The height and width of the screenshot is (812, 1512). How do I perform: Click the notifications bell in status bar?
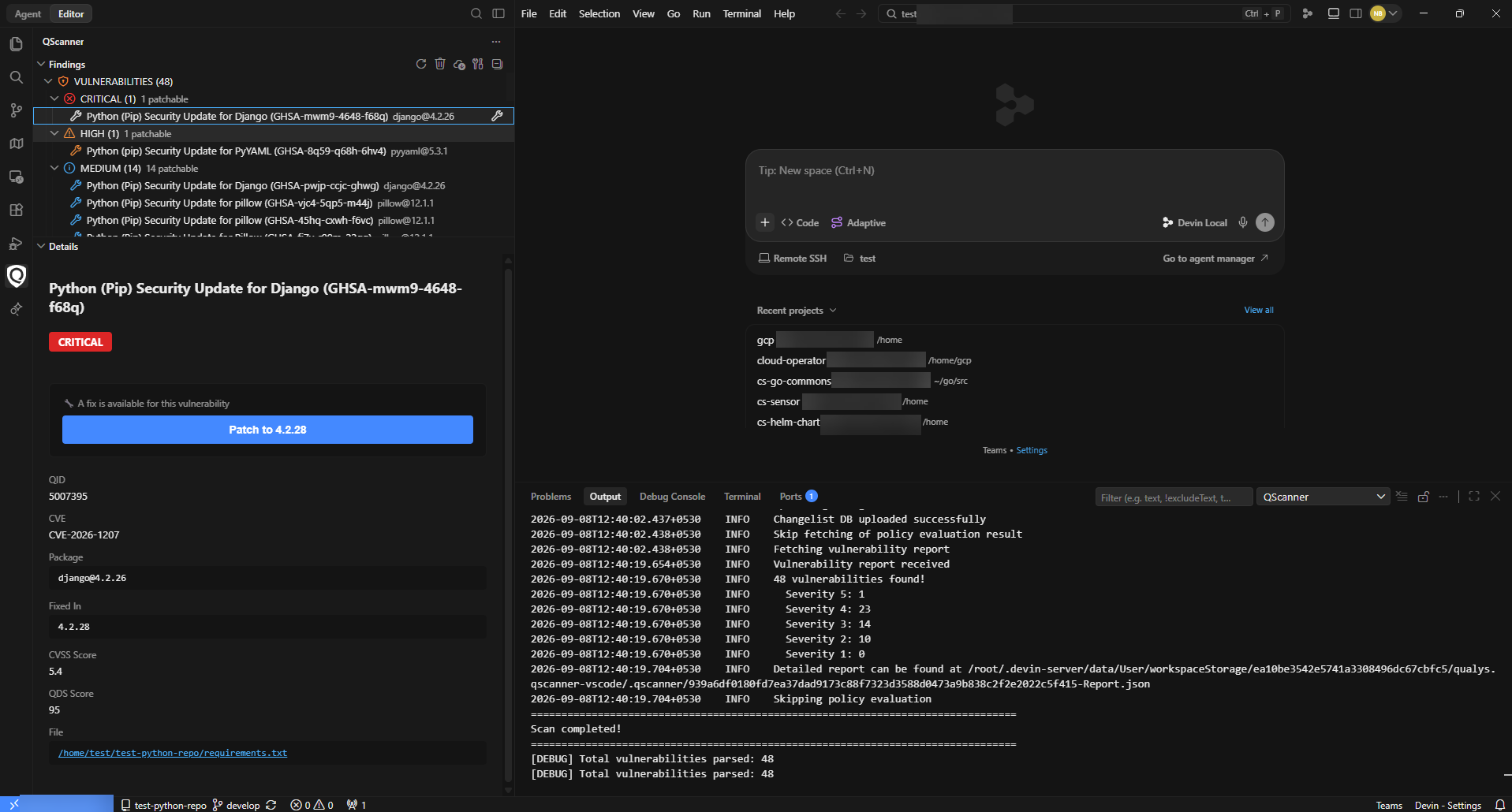tap(1500, 805)
